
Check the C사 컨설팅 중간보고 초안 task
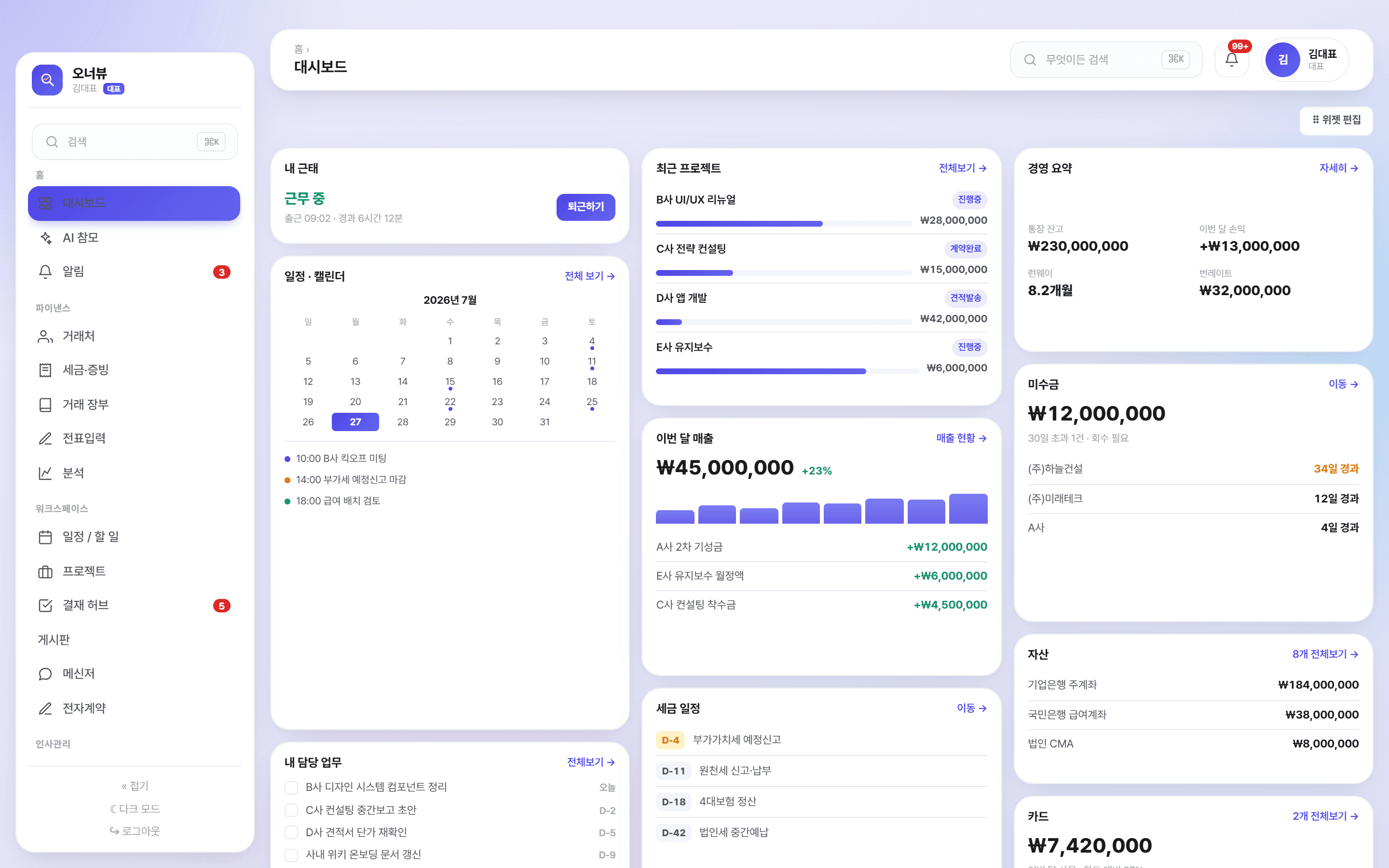pos(292,810)
